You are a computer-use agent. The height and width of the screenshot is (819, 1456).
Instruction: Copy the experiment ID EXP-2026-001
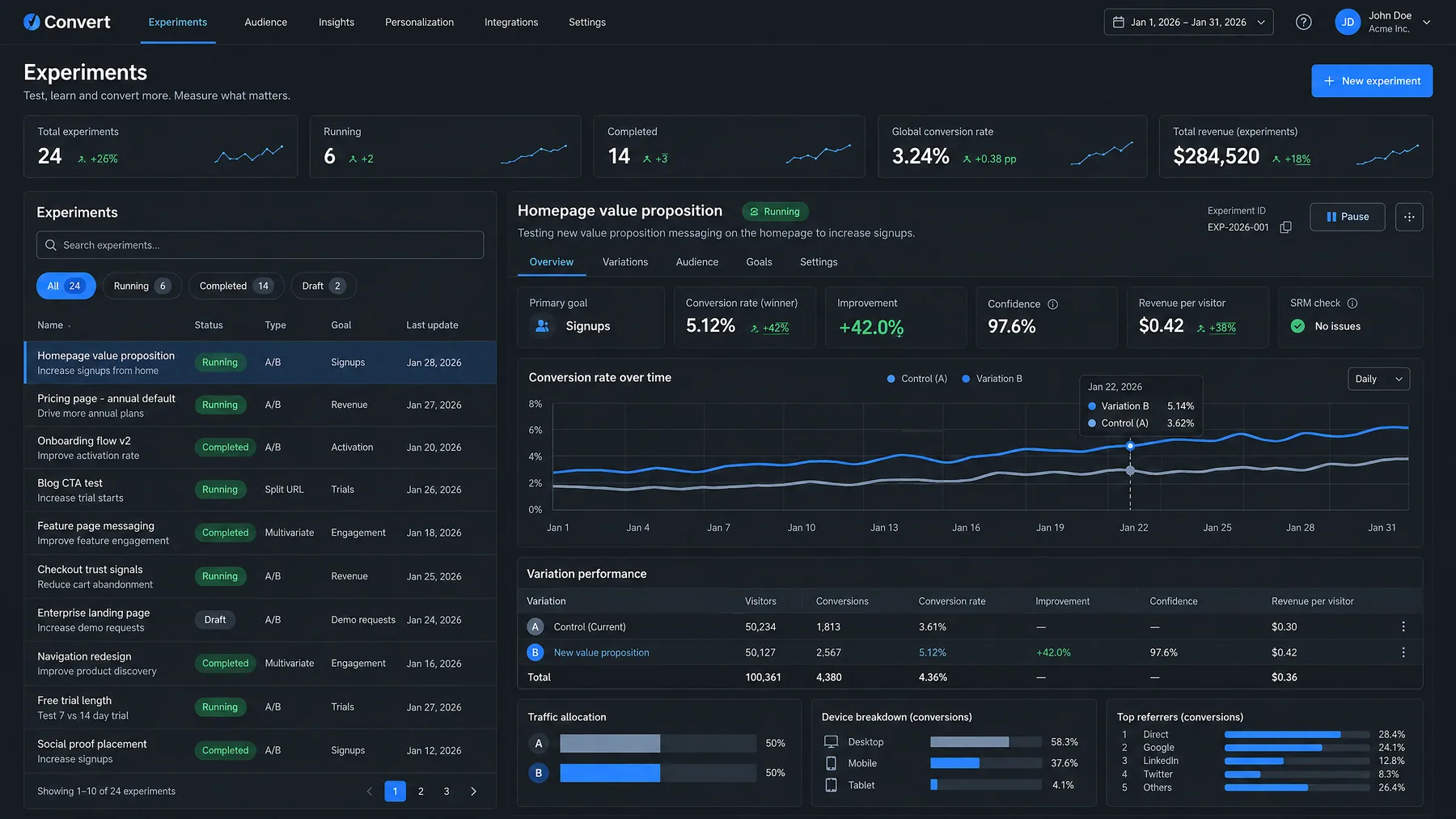[1285, 227]
